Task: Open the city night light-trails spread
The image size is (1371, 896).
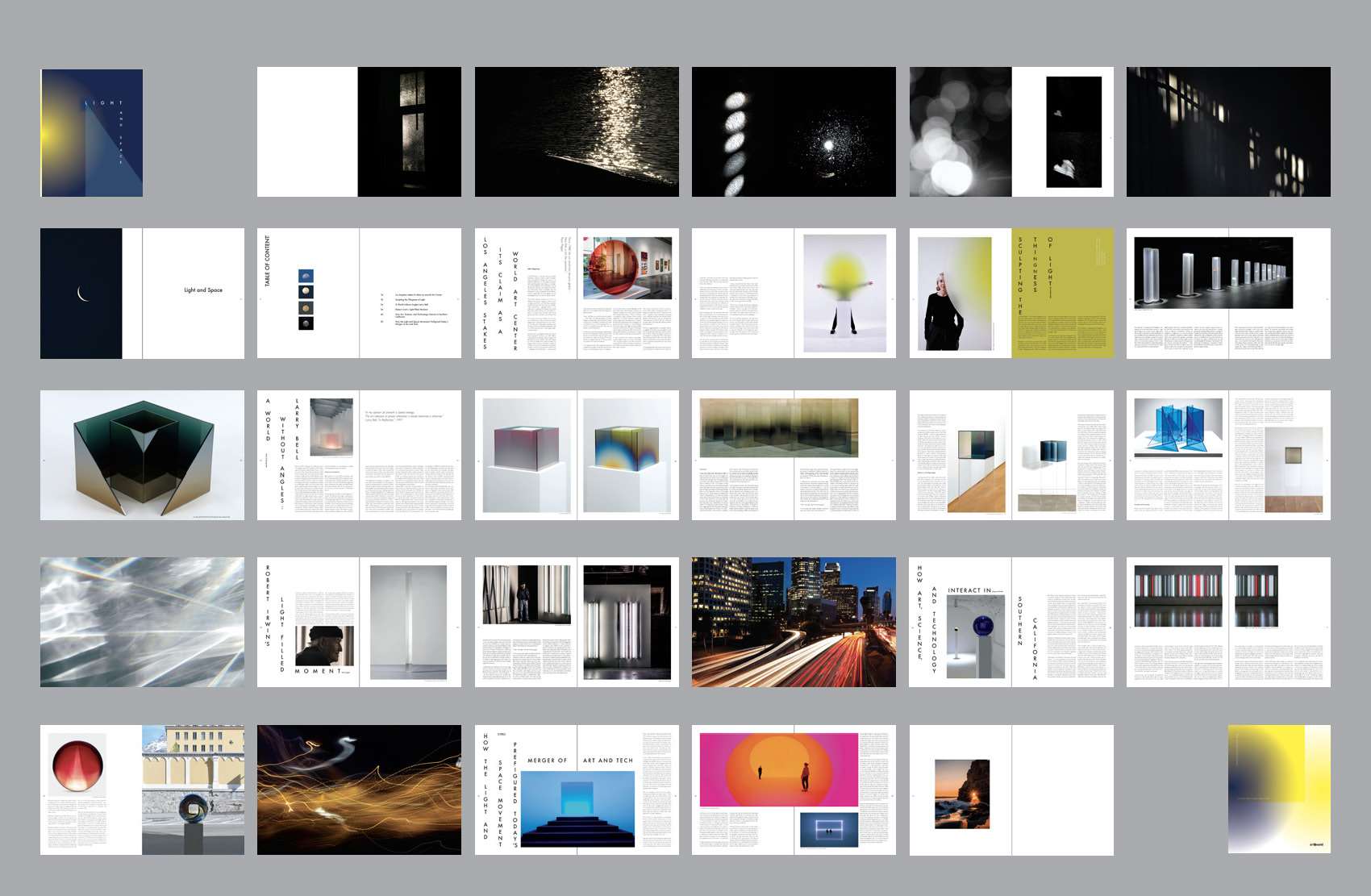Action: 794,622
